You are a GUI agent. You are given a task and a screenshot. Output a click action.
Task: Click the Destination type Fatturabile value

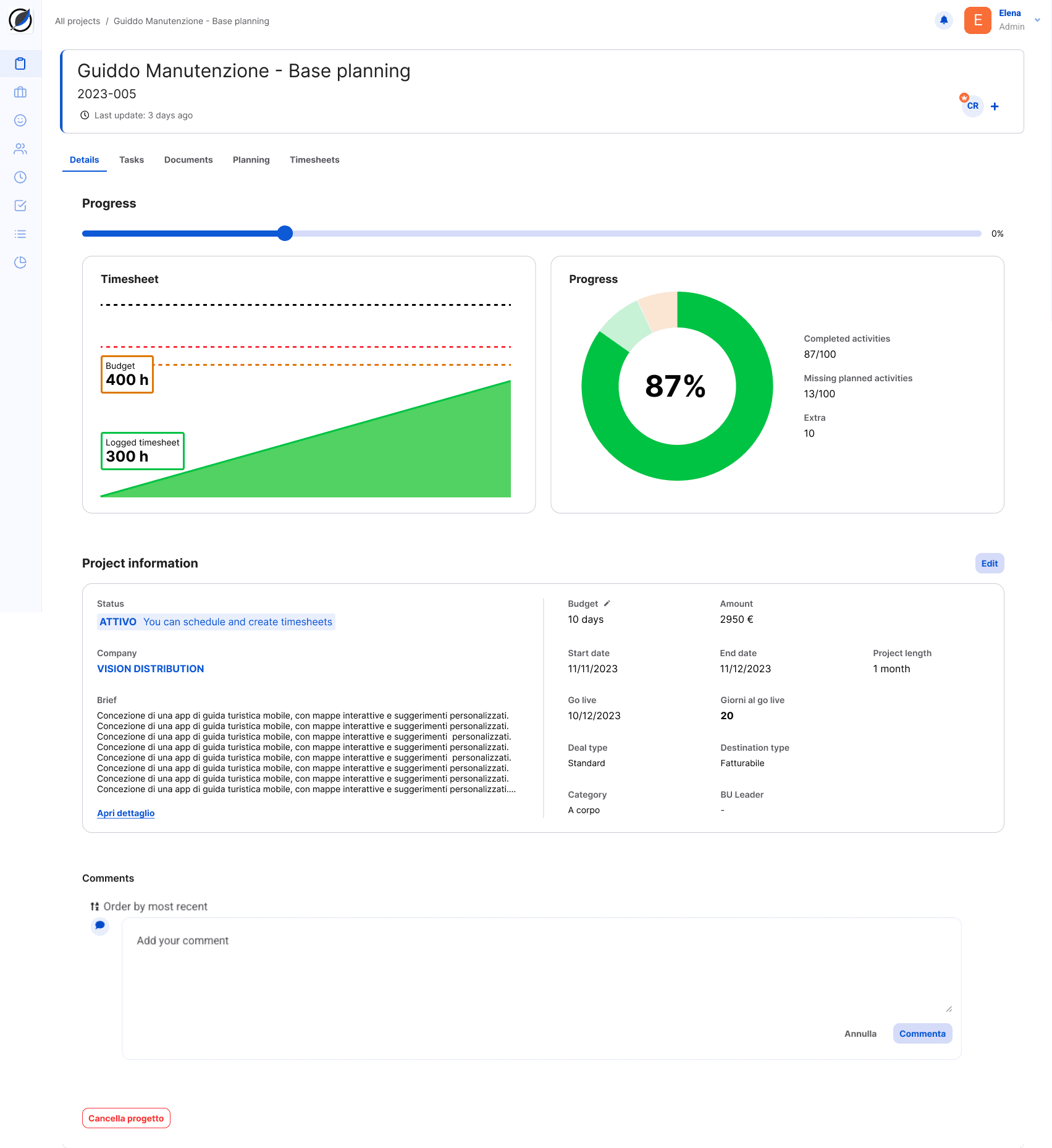pyautogui.click(x=742, y=763)
